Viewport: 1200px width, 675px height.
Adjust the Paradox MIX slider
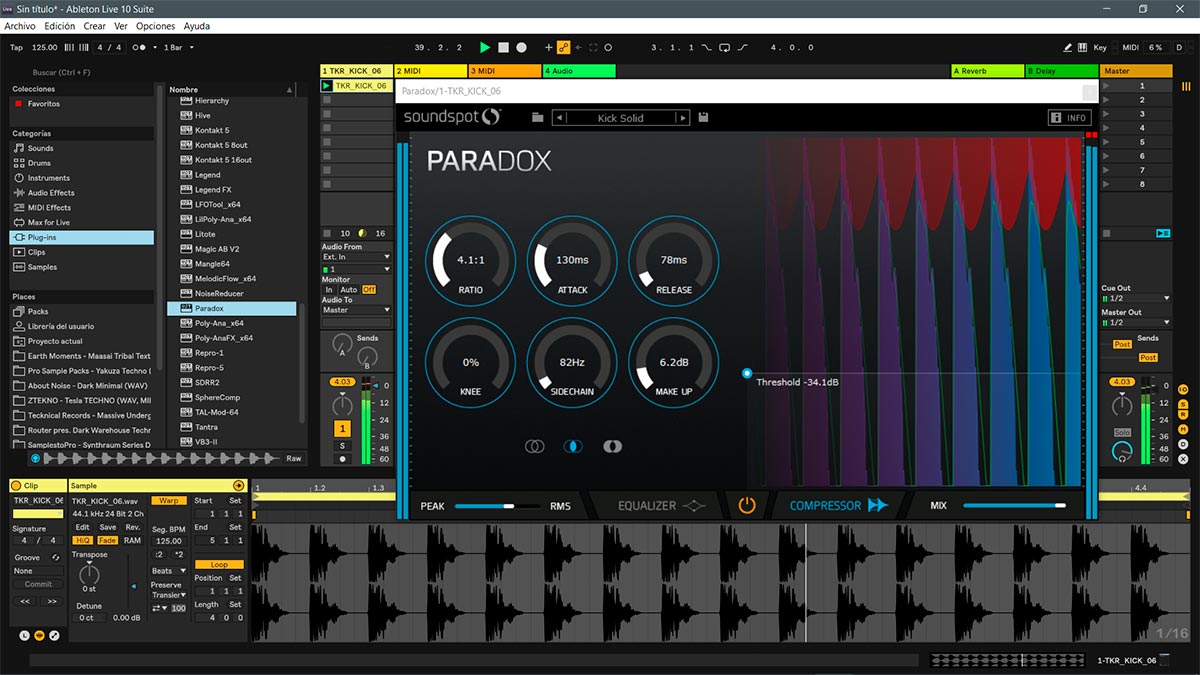pyautogui.click(x=1014, y=506)
